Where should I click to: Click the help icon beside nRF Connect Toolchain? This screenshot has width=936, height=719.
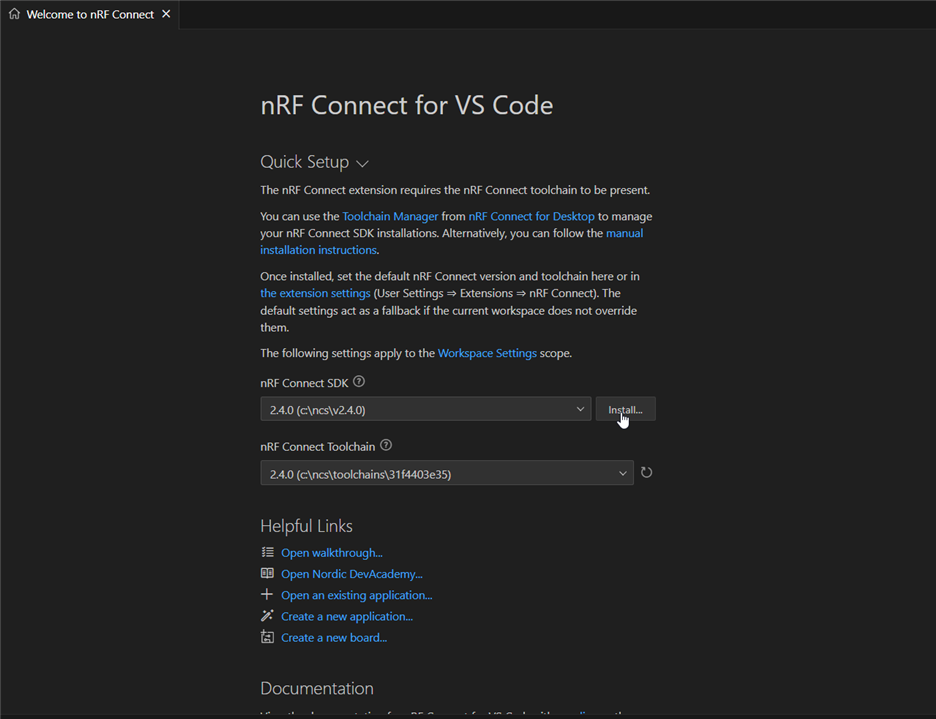(386, 445)
